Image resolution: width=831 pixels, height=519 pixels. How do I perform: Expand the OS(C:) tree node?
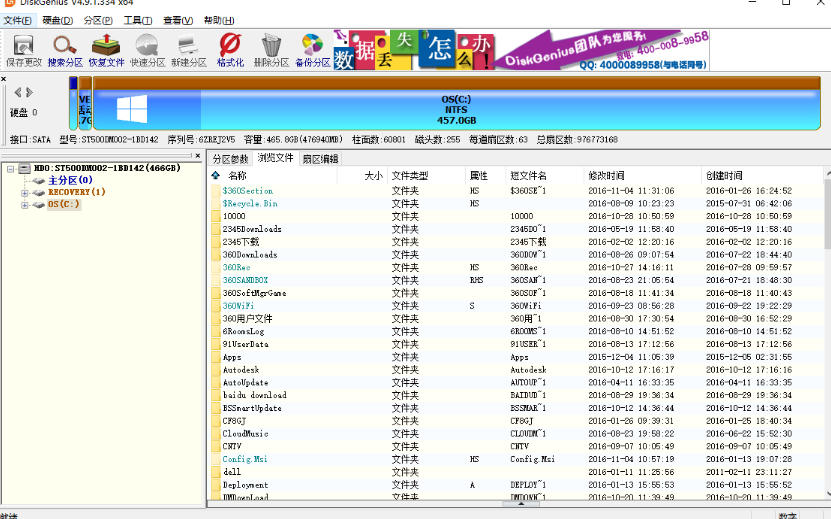pos(24,205)
